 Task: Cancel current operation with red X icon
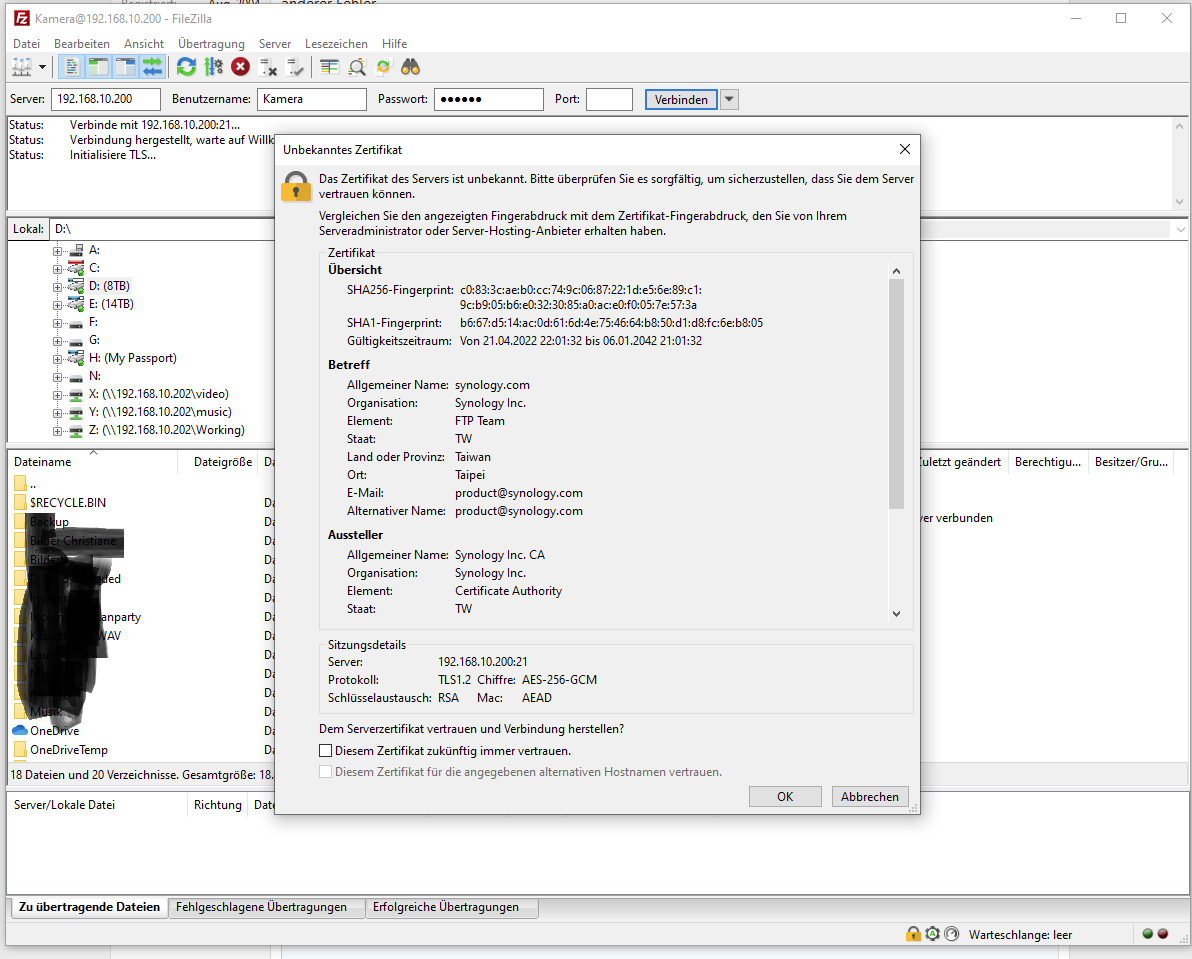(240, 67)
